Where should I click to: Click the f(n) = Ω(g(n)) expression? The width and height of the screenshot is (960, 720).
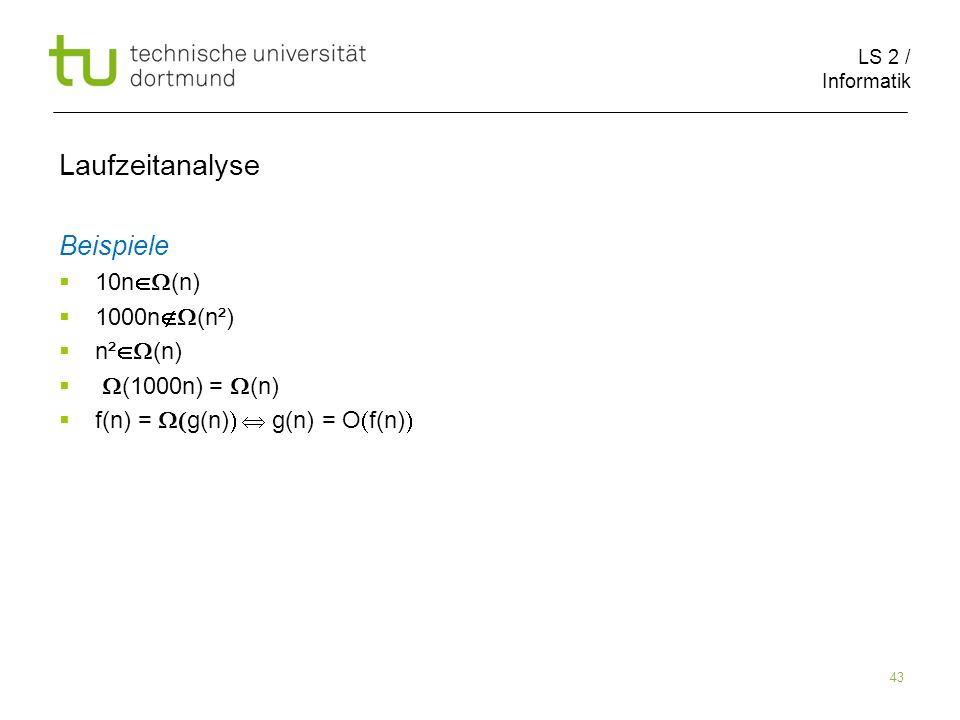(x=166, y=421)
